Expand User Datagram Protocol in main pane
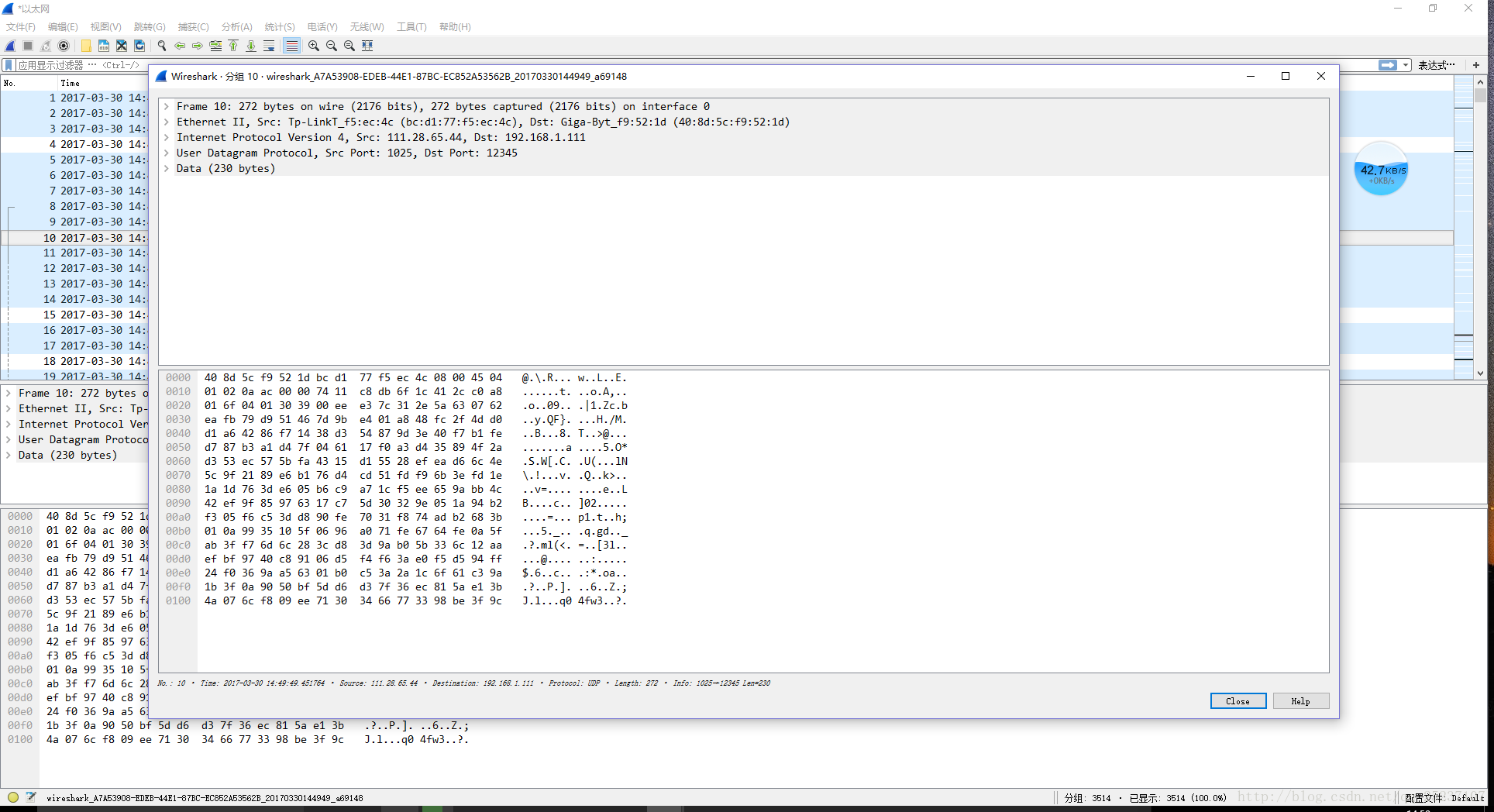Screen dimensions: 1494x812 (9, 440)
